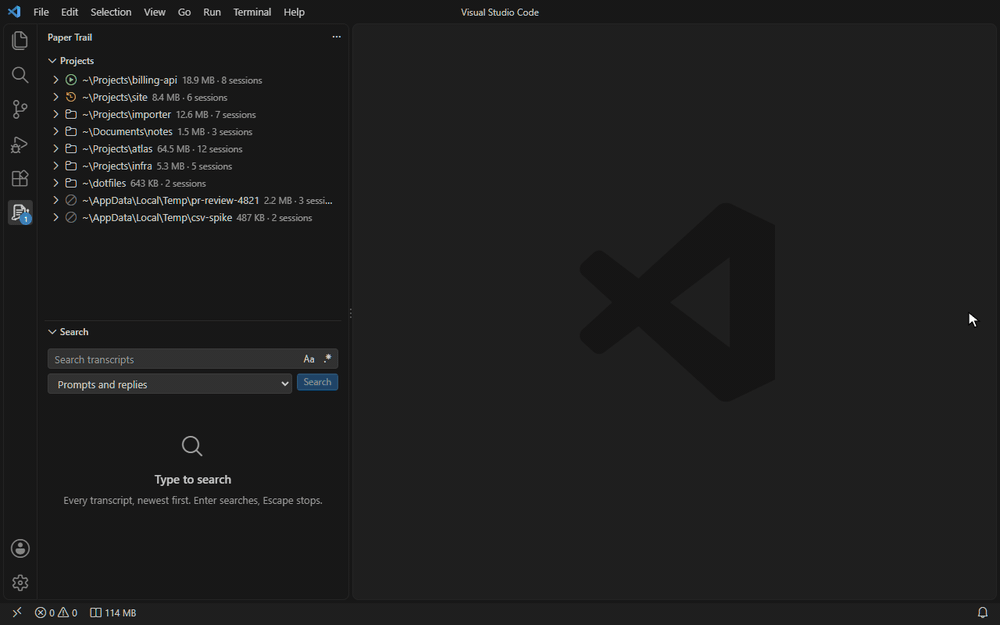Open the Source Control view
The image size is (1000, 625).
point(20,109)
